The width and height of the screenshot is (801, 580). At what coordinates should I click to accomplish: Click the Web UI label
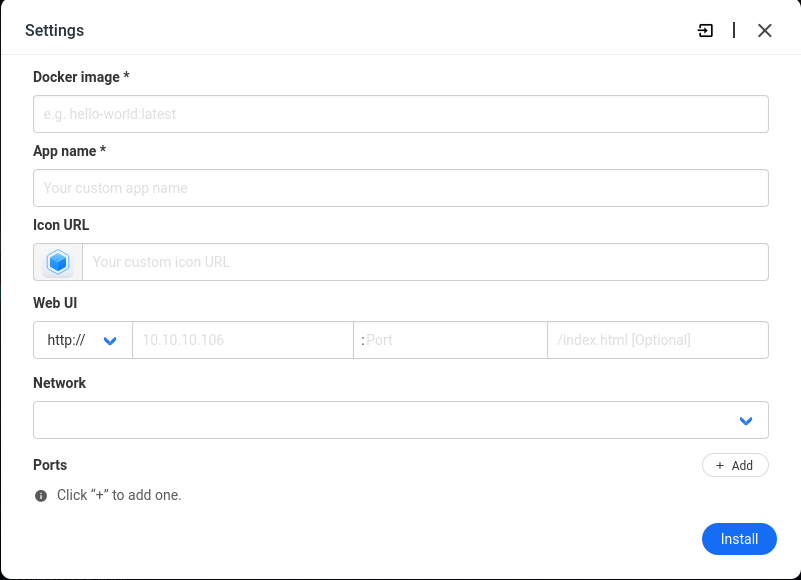55,303
